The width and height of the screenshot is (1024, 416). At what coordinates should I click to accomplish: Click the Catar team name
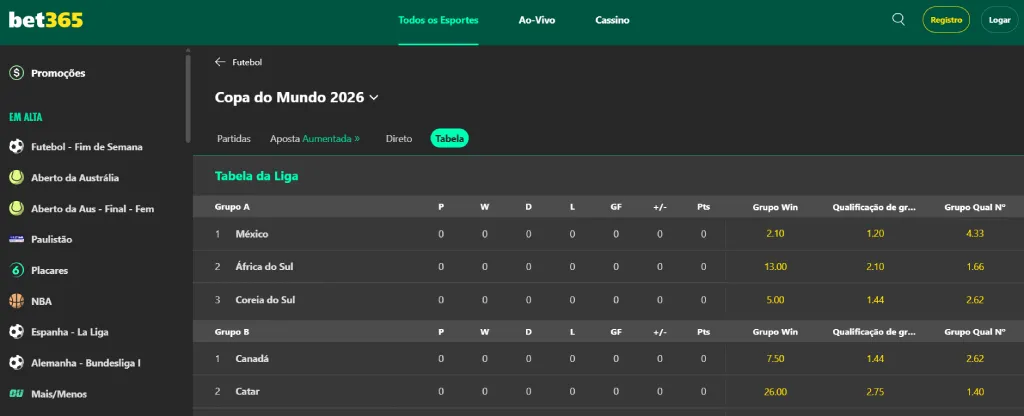click(248, 392)
